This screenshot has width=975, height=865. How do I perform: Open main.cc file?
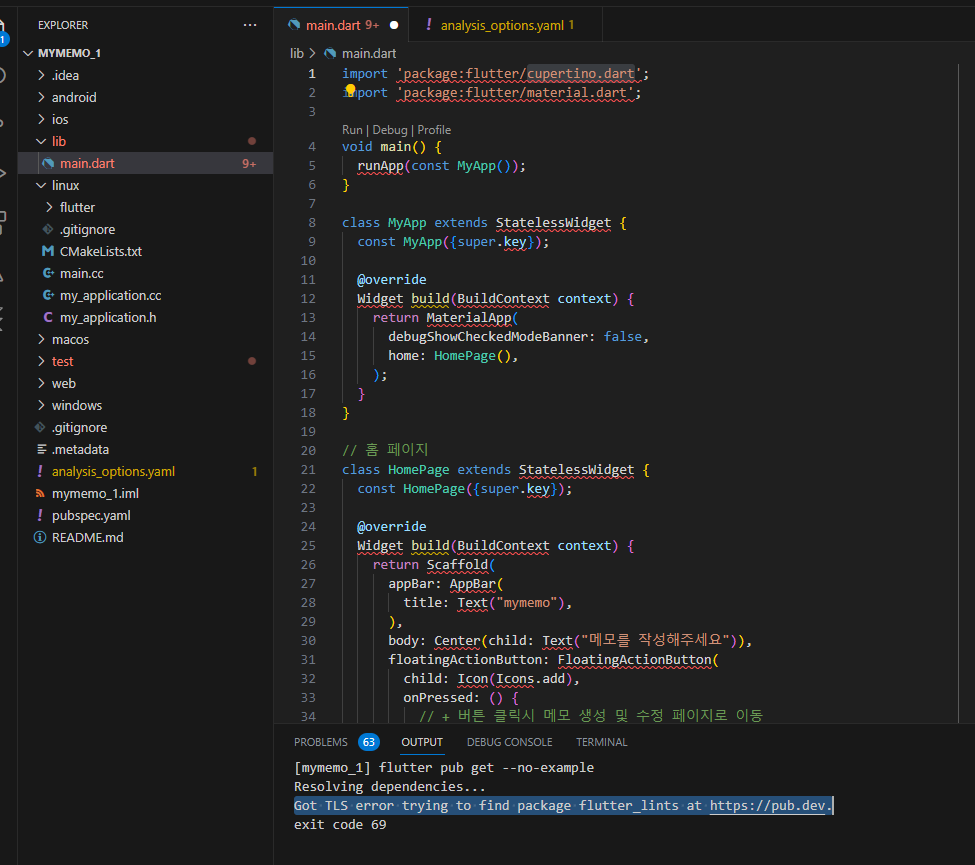pos(146,273)
